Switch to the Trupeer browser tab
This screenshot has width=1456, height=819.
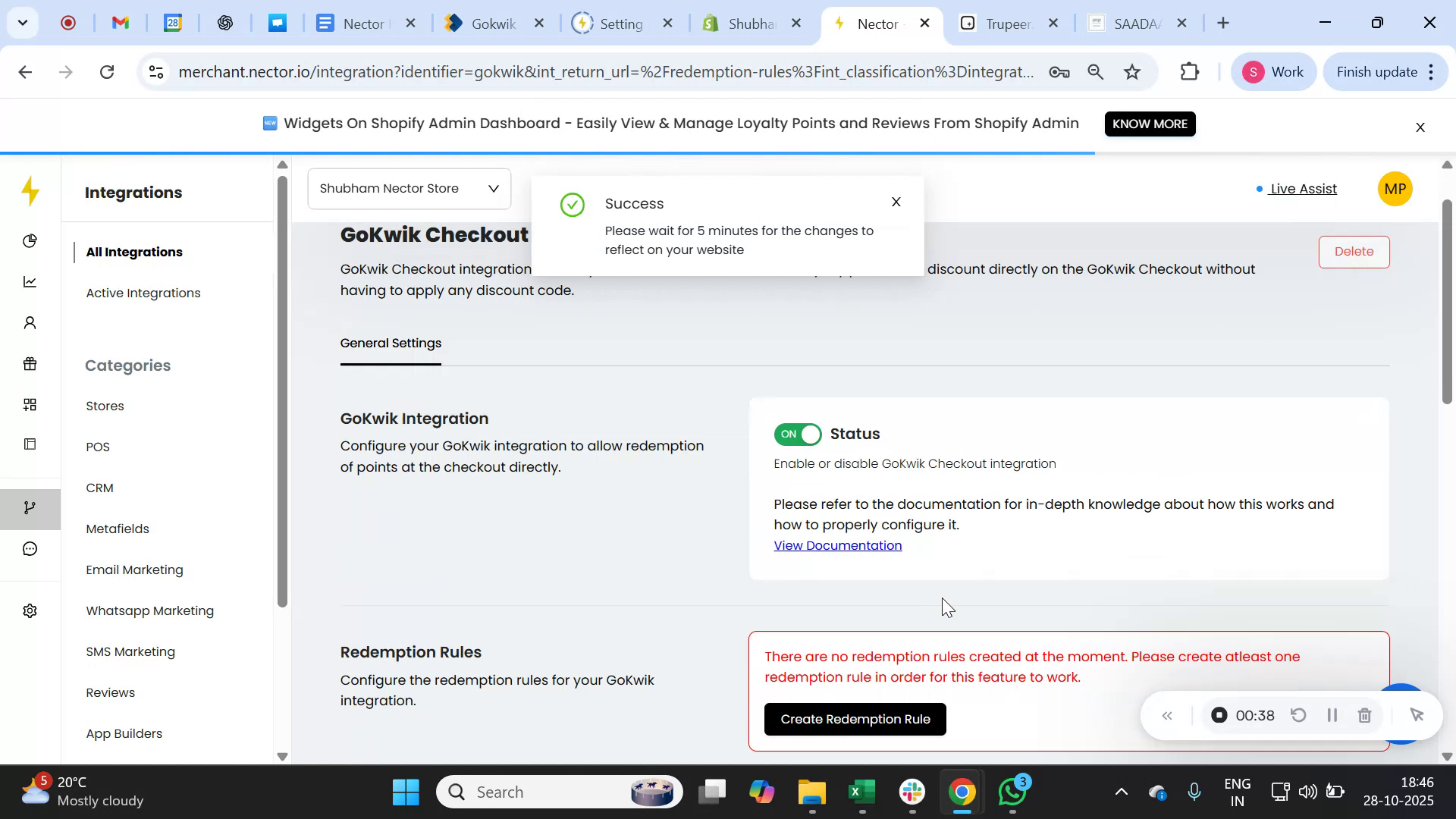pos(1005,23)
